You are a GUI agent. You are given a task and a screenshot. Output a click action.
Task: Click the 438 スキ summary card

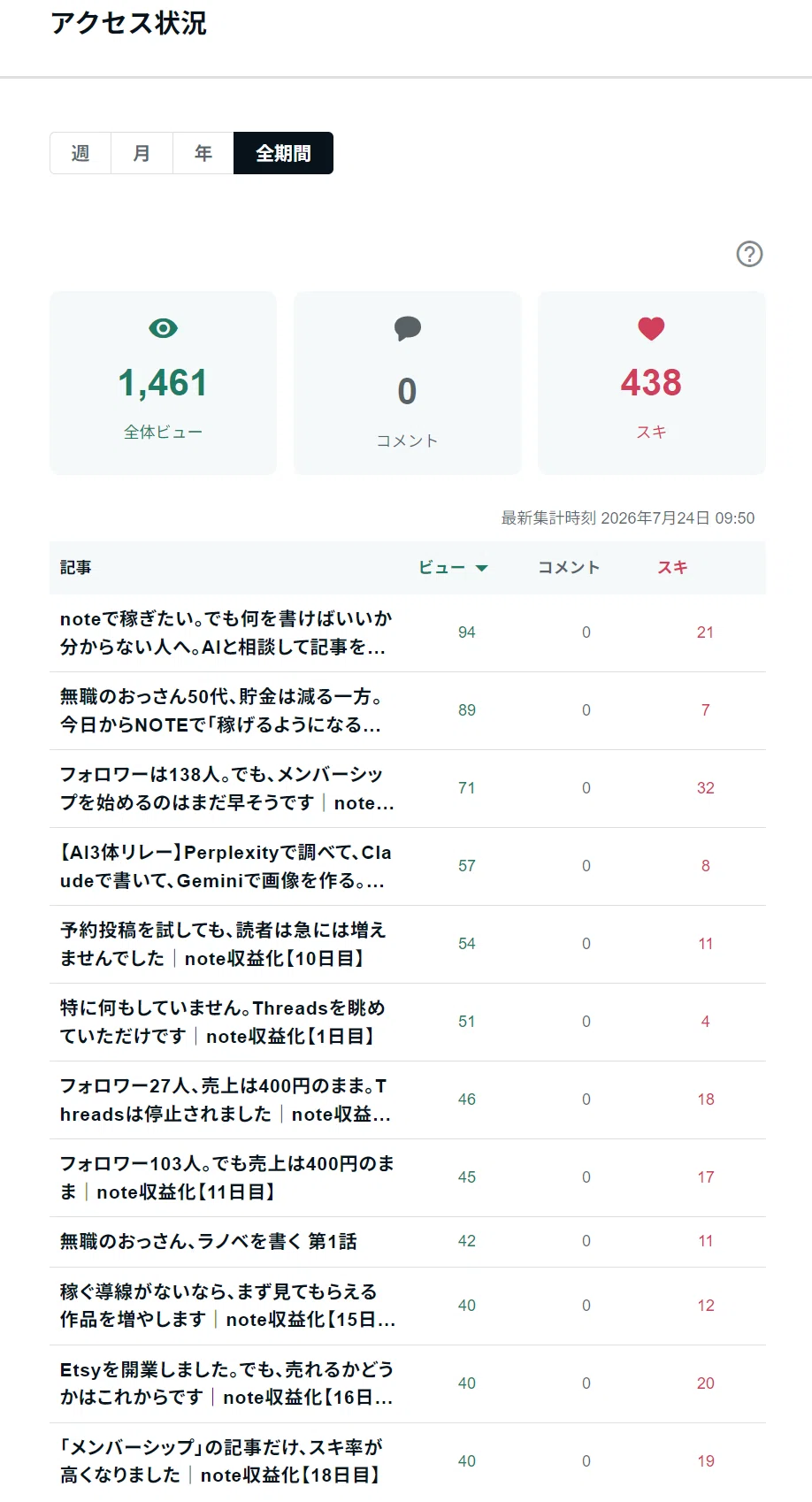point(651,383)
